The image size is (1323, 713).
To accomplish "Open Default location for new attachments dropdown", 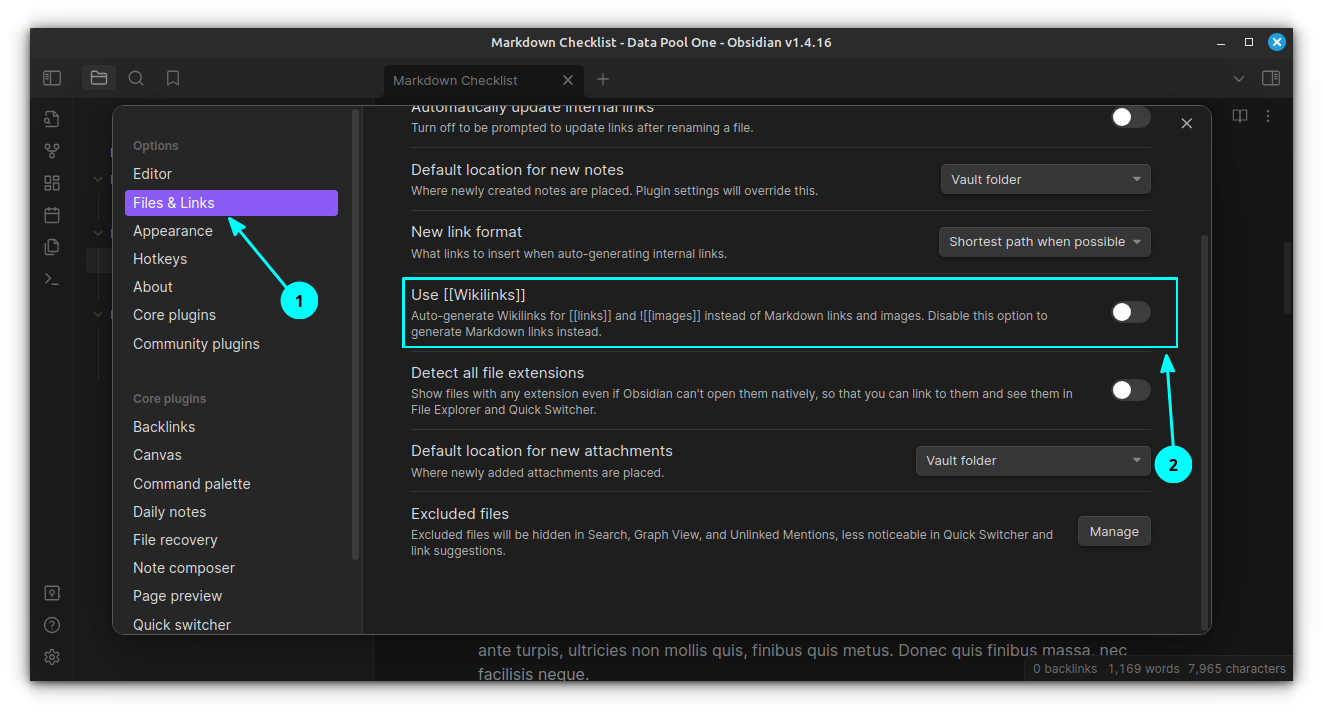I will (x=1032, y=460).
